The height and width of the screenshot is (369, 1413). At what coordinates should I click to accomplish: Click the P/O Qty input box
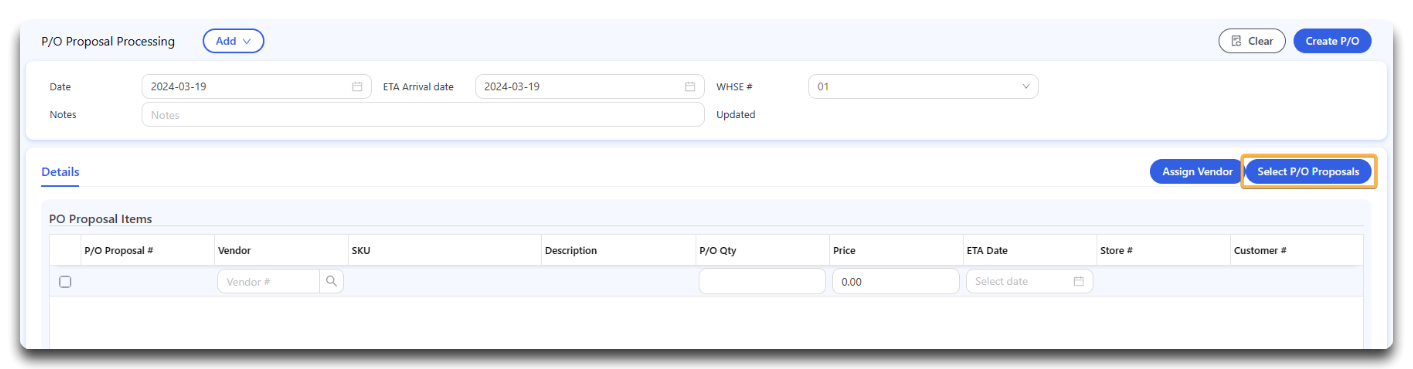pyautogui.click(x=762, y=282)
